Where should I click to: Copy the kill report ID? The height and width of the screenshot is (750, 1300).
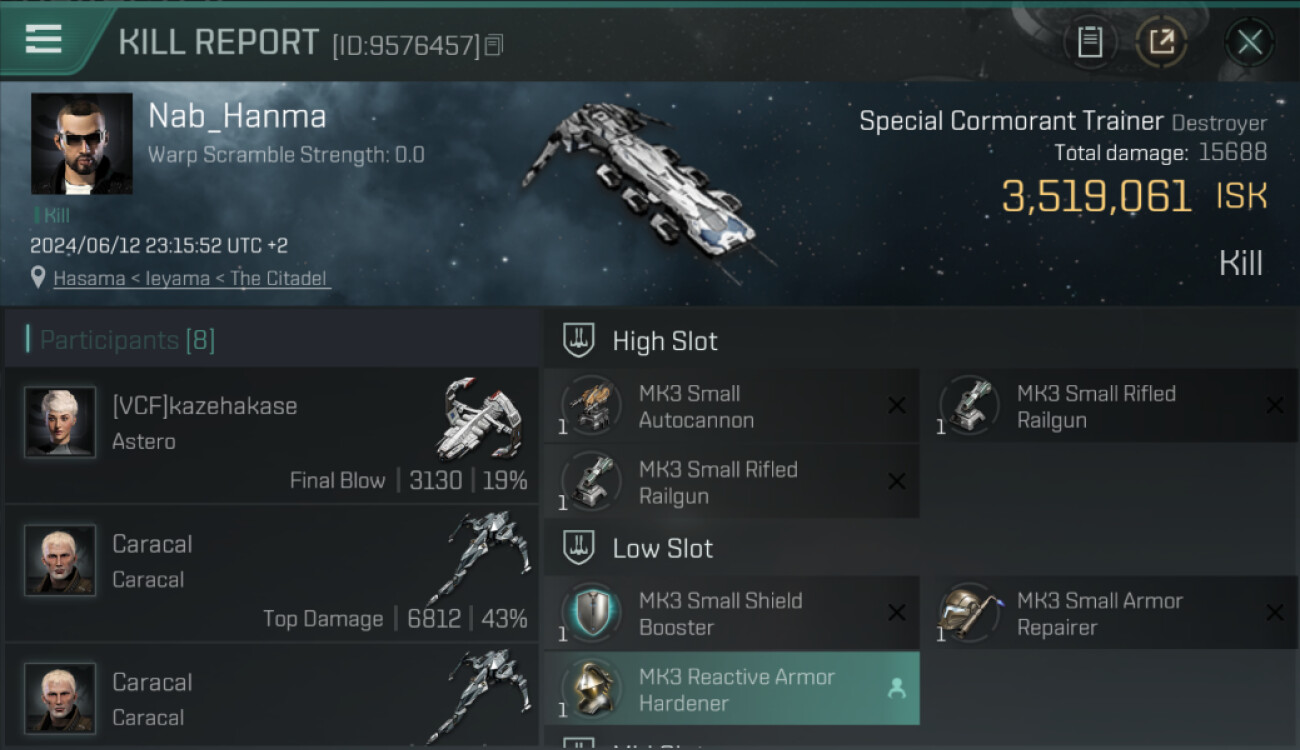493,45
